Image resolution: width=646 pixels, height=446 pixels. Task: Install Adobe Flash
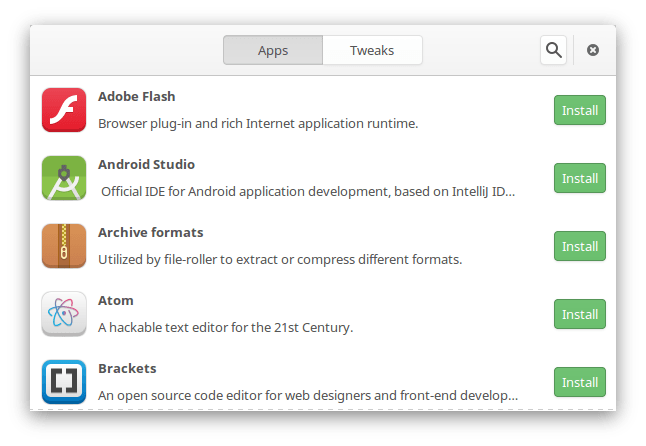(x=580, y=110)
